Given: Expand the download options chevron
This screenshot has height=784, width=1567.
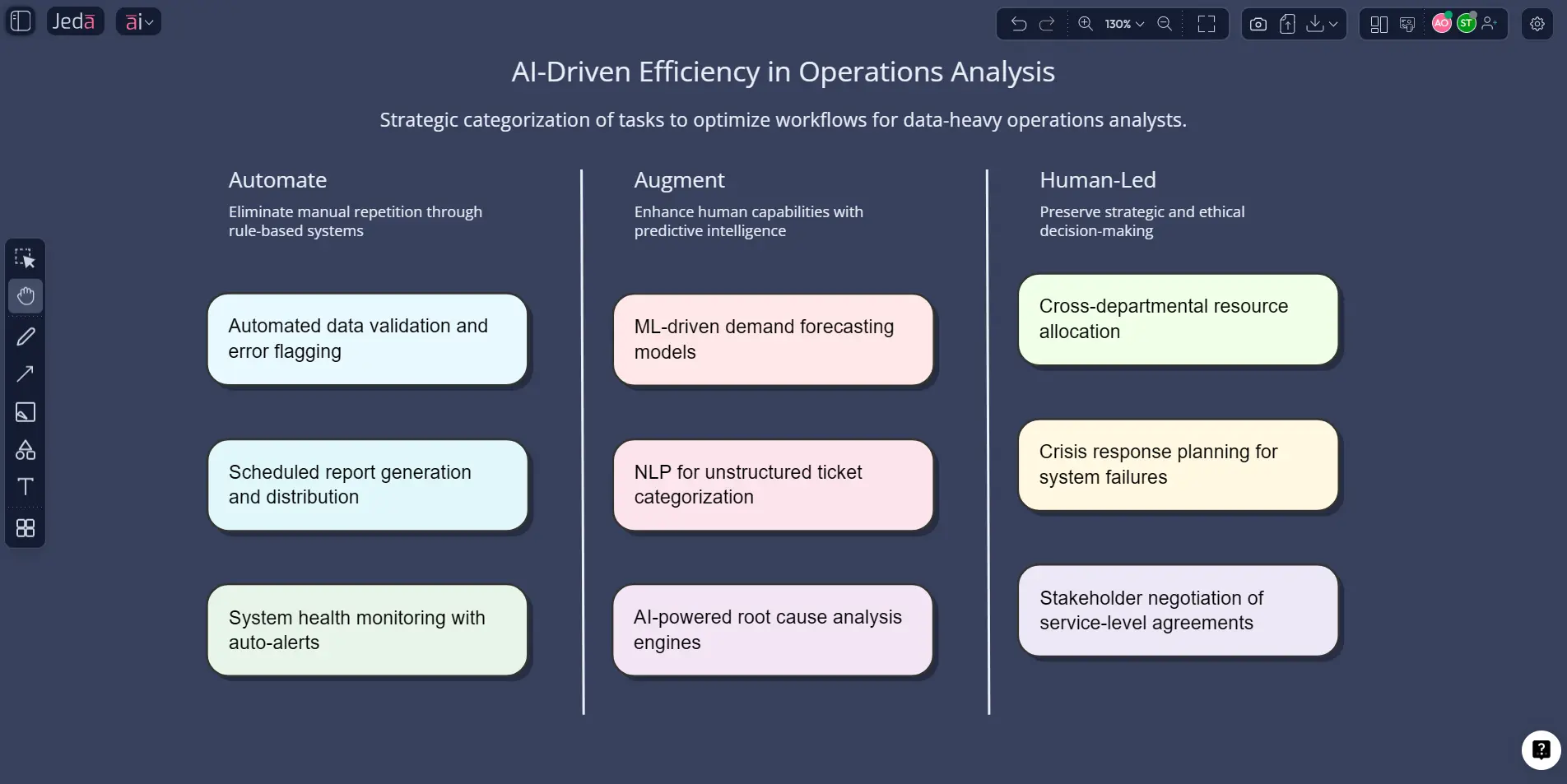Looking at the screenshot, I should pyautogui.click(x=1333, y=24).
